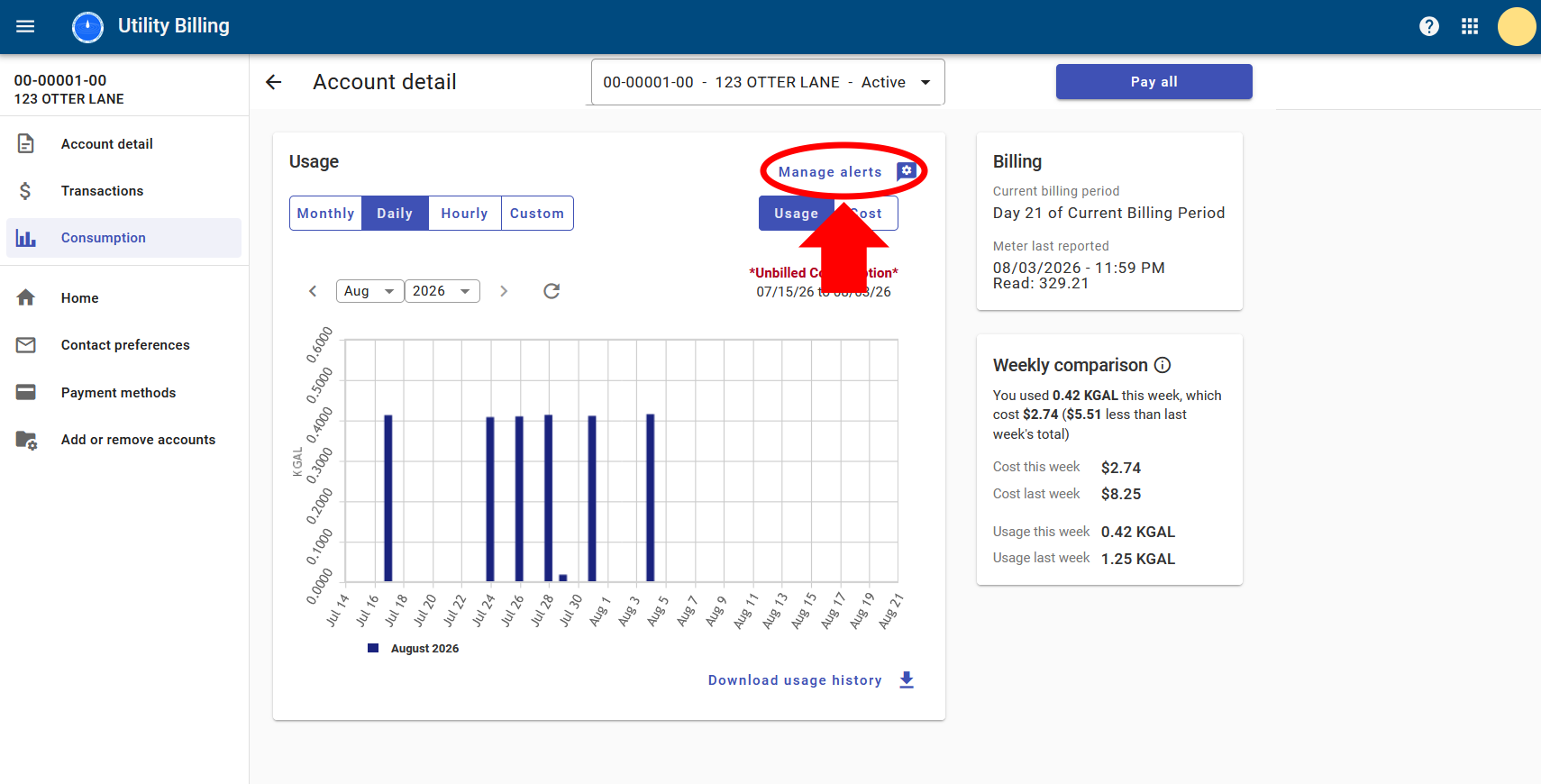Click the Jul 16 usage bar

tap(388, 498)
